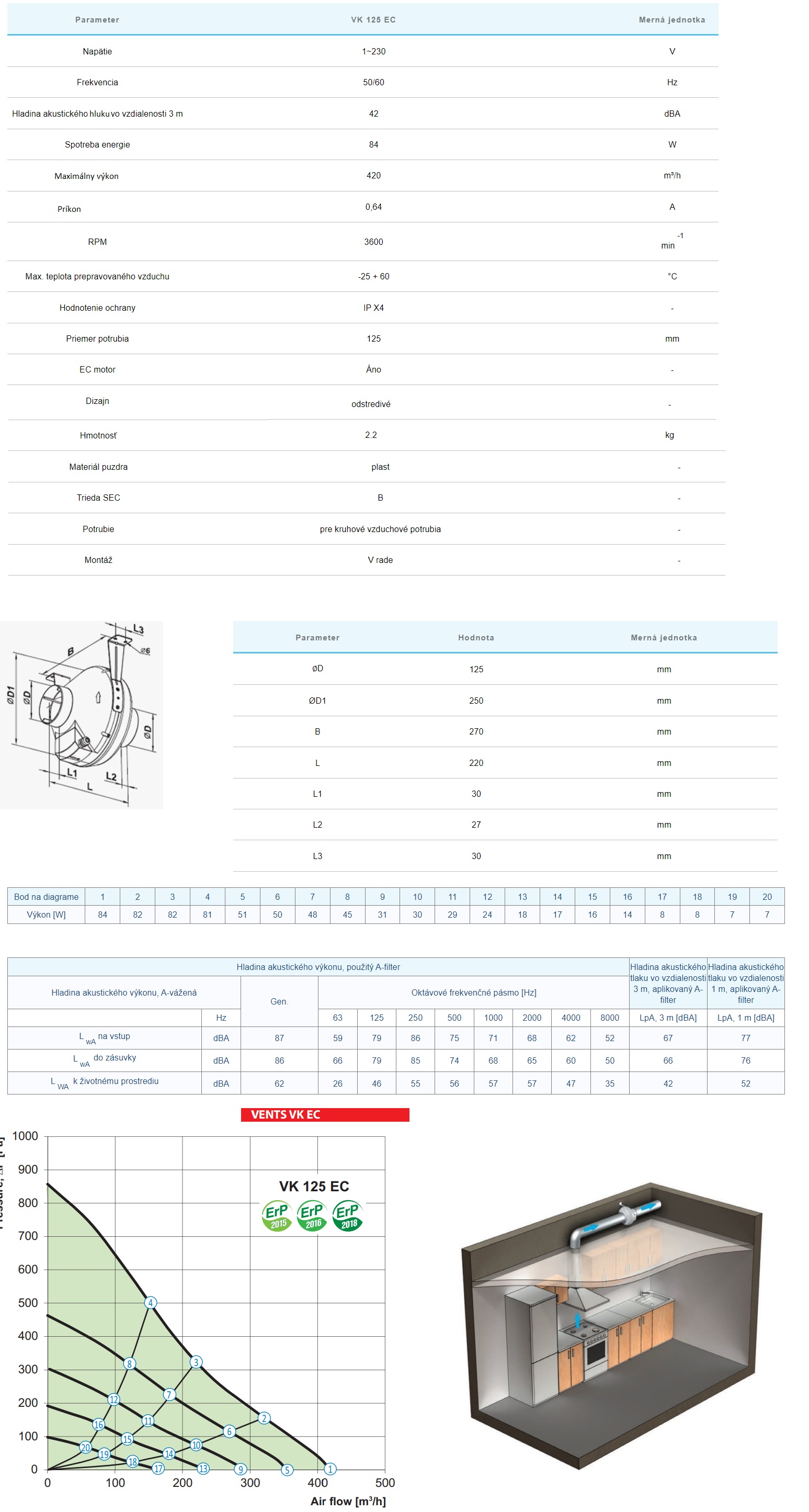This screenshot has width=809, height=1512.
Task: Select point marker 20 on the chart
Action: [86, 1448]
